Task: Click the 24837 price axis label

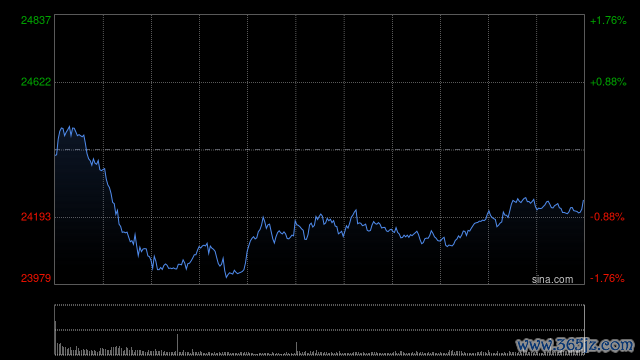Action: [36, 20]
